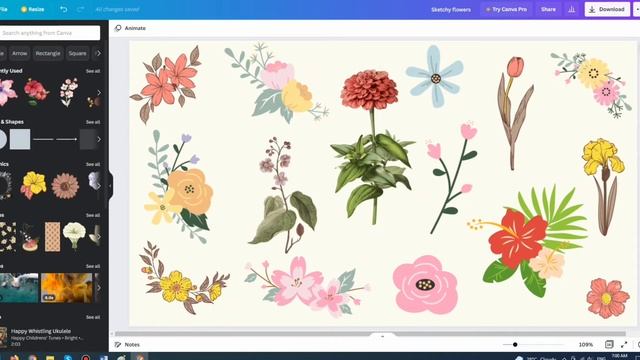This screenshot has width=640, height=360.
Task: Open the insights chart icon
Action: pos(571,9)
